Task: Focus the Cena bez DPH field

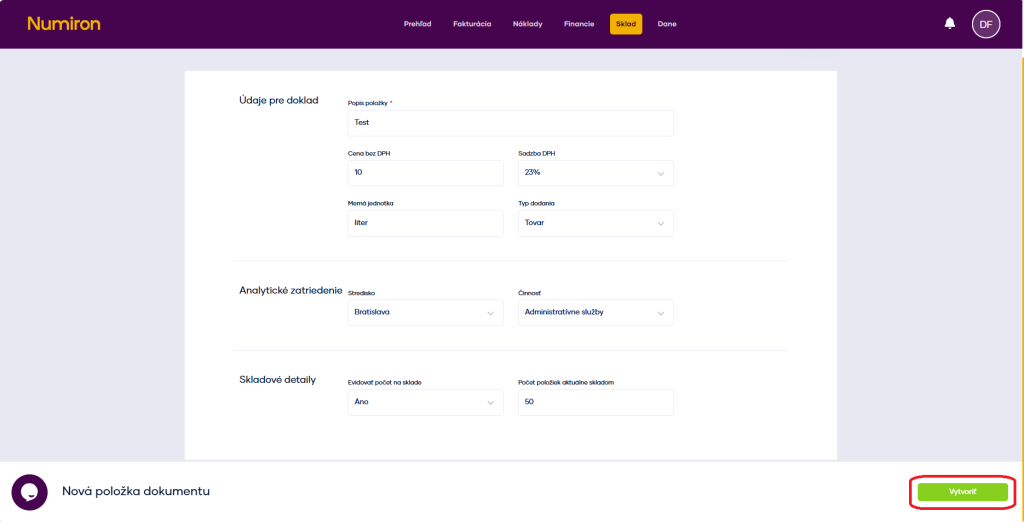Action: pos(425,173)
